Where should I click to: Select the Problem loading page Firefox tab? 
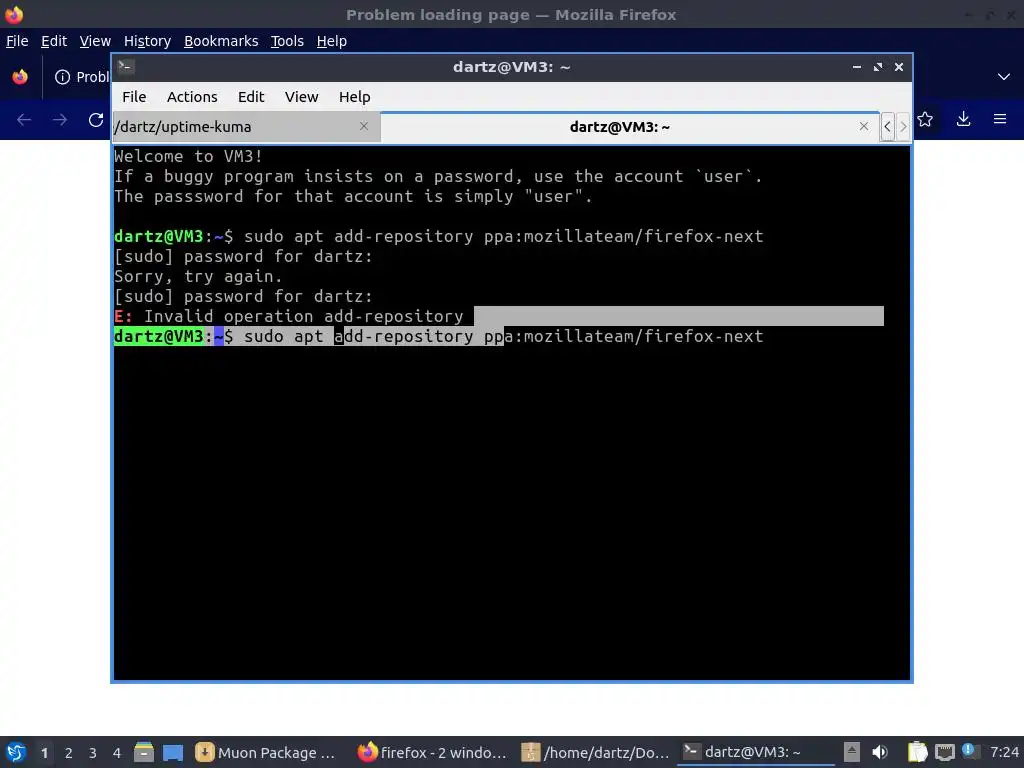[x=80, y=77]
